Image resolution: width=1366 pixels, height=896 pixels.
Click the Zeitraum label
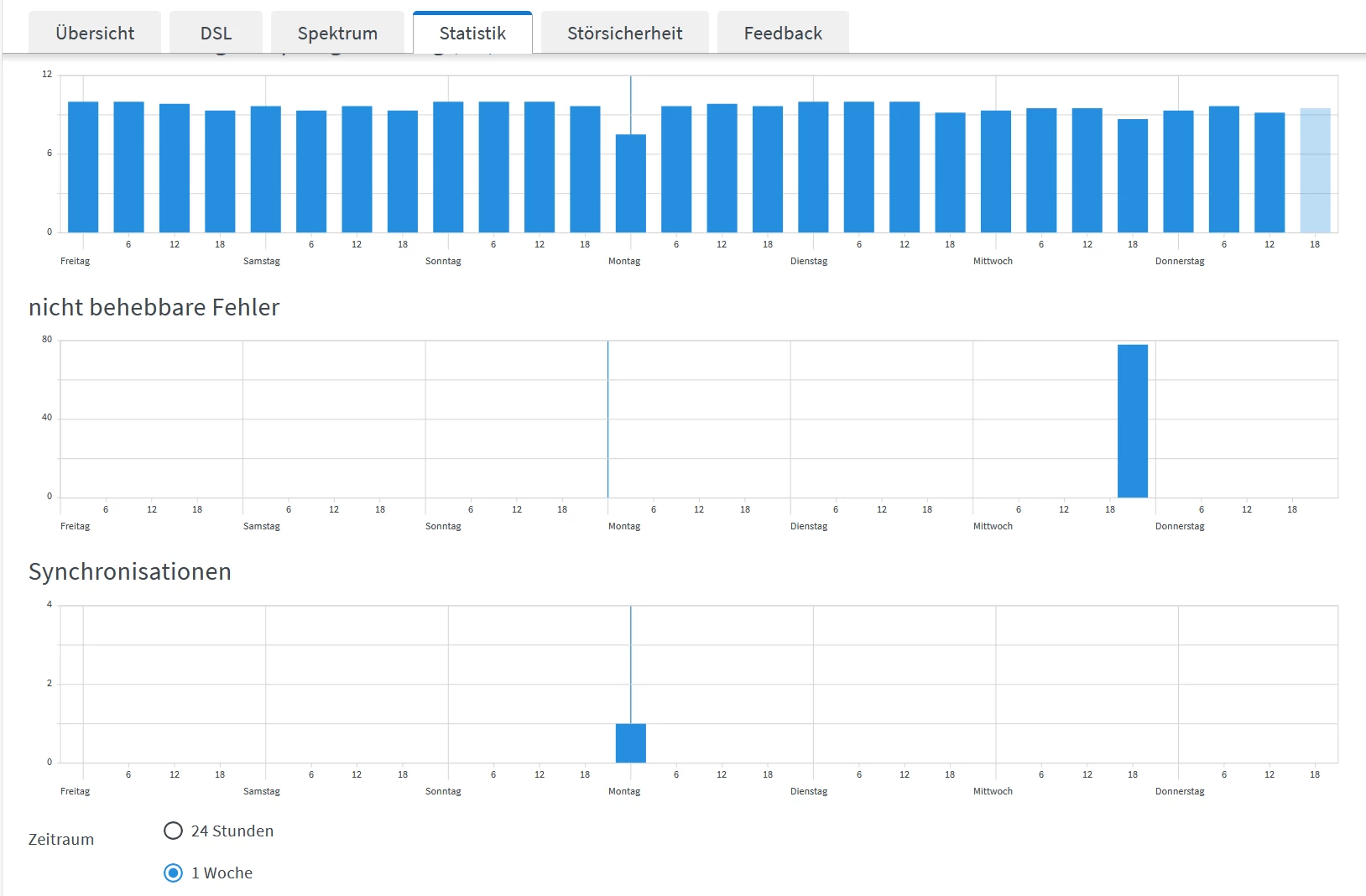click(61, 839)
